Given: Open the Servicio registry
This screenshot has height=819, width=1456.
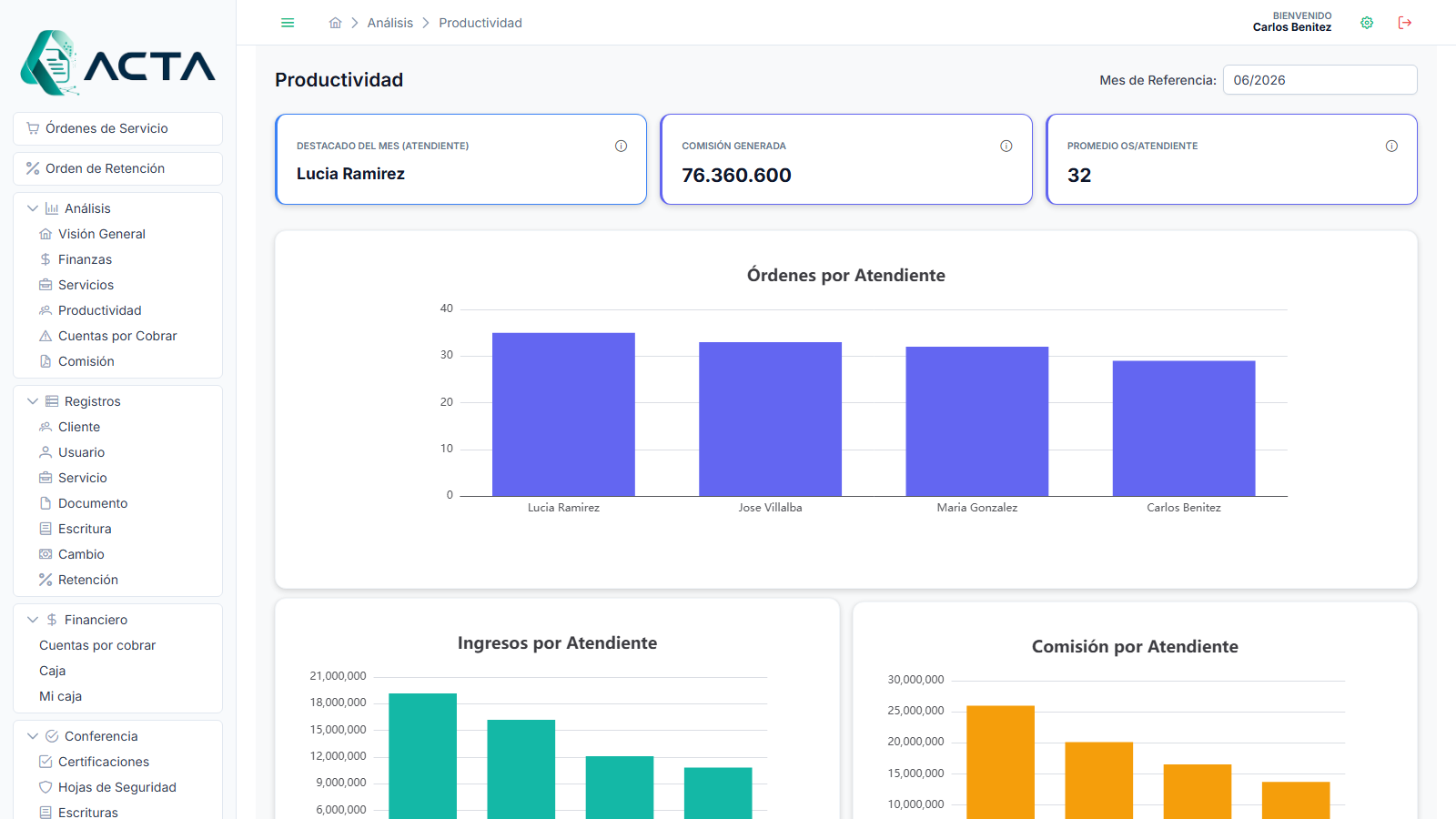Looking at the screenshot, I should coord(83,478).
